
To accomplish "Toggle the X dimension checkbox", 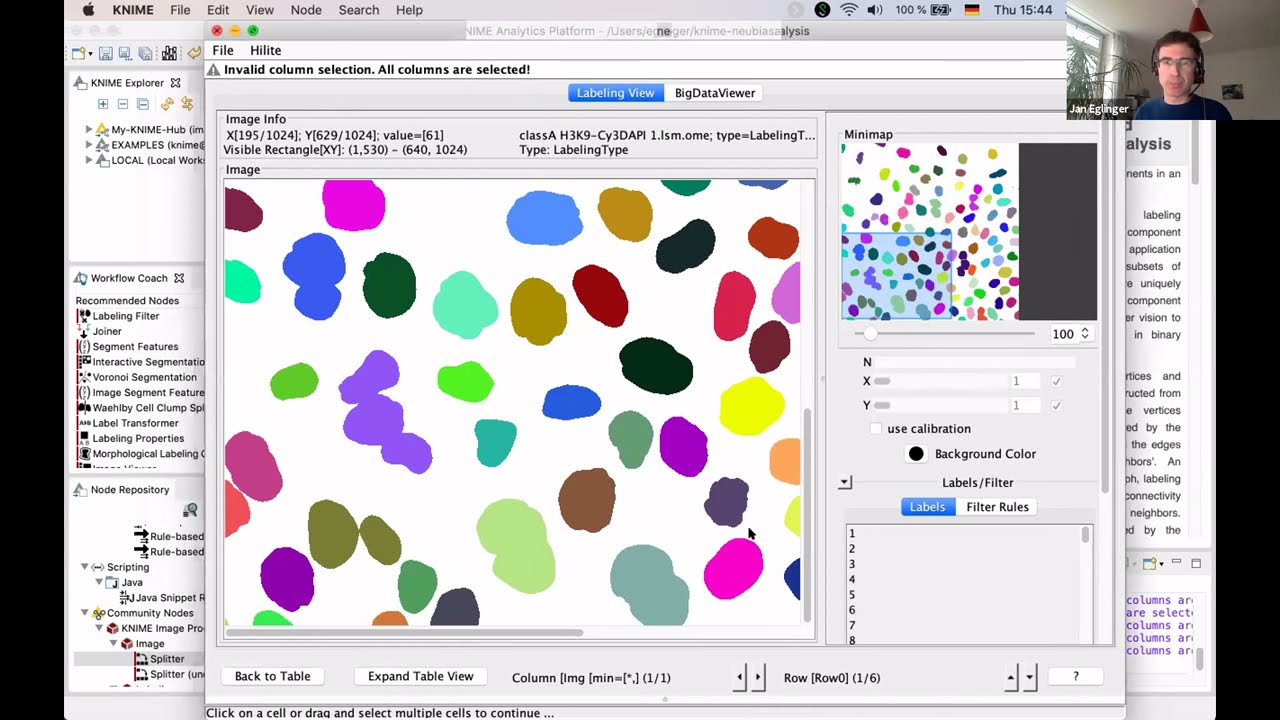I will coord(1056,381).
